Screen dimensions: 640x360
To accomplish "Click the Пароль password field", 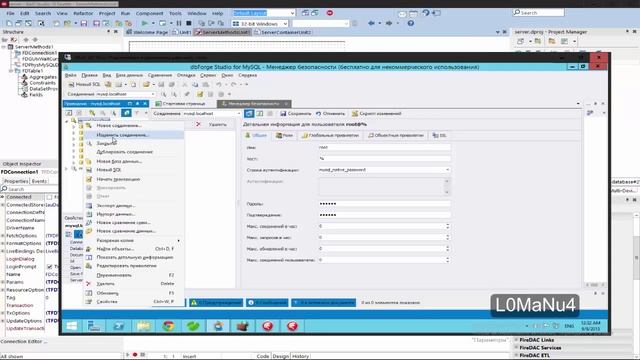I will 384,203.
